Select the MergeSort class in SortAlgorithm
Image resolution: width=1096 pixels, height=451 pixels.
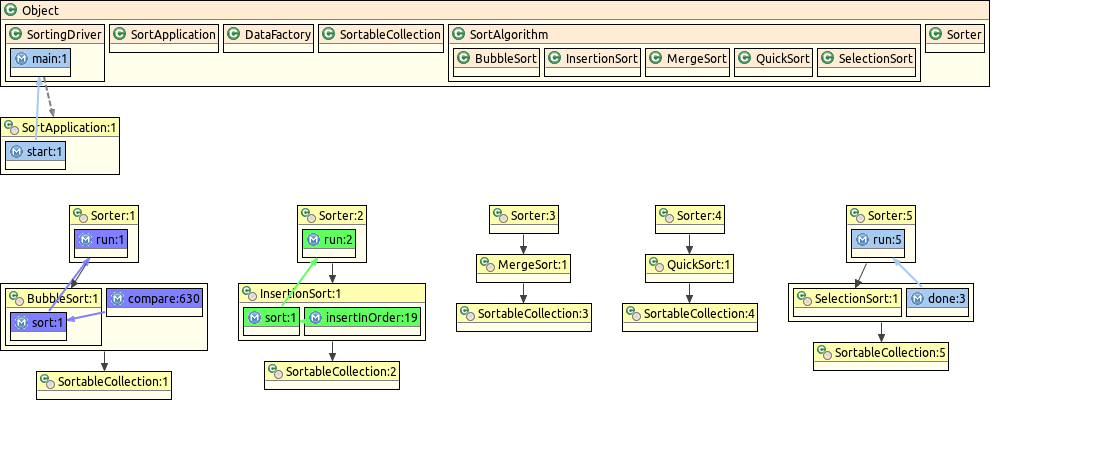(687, 59)
